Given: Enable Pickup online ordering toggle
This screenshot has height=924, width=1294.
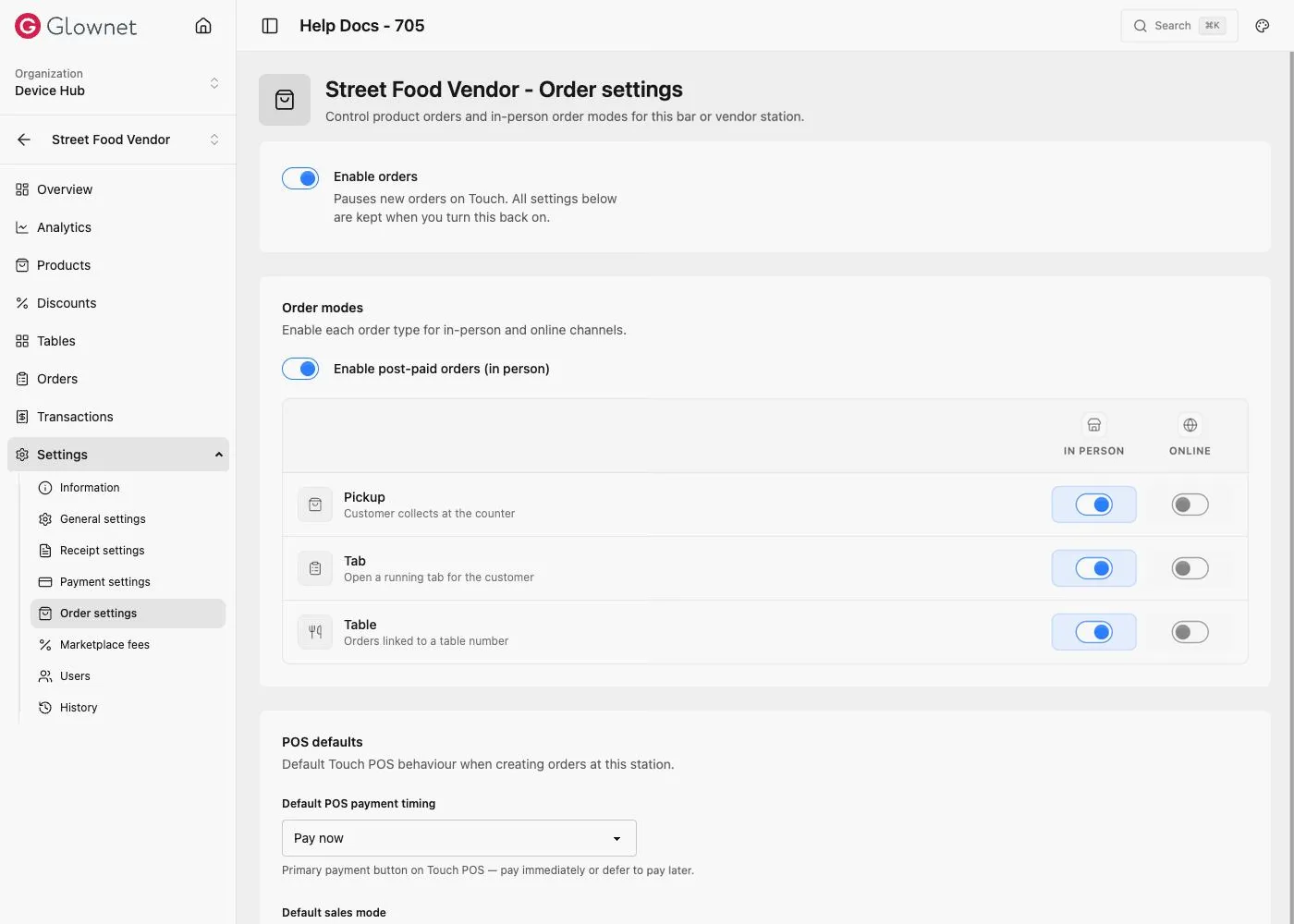Looking at the screenshot, I should pos(1190,505).
